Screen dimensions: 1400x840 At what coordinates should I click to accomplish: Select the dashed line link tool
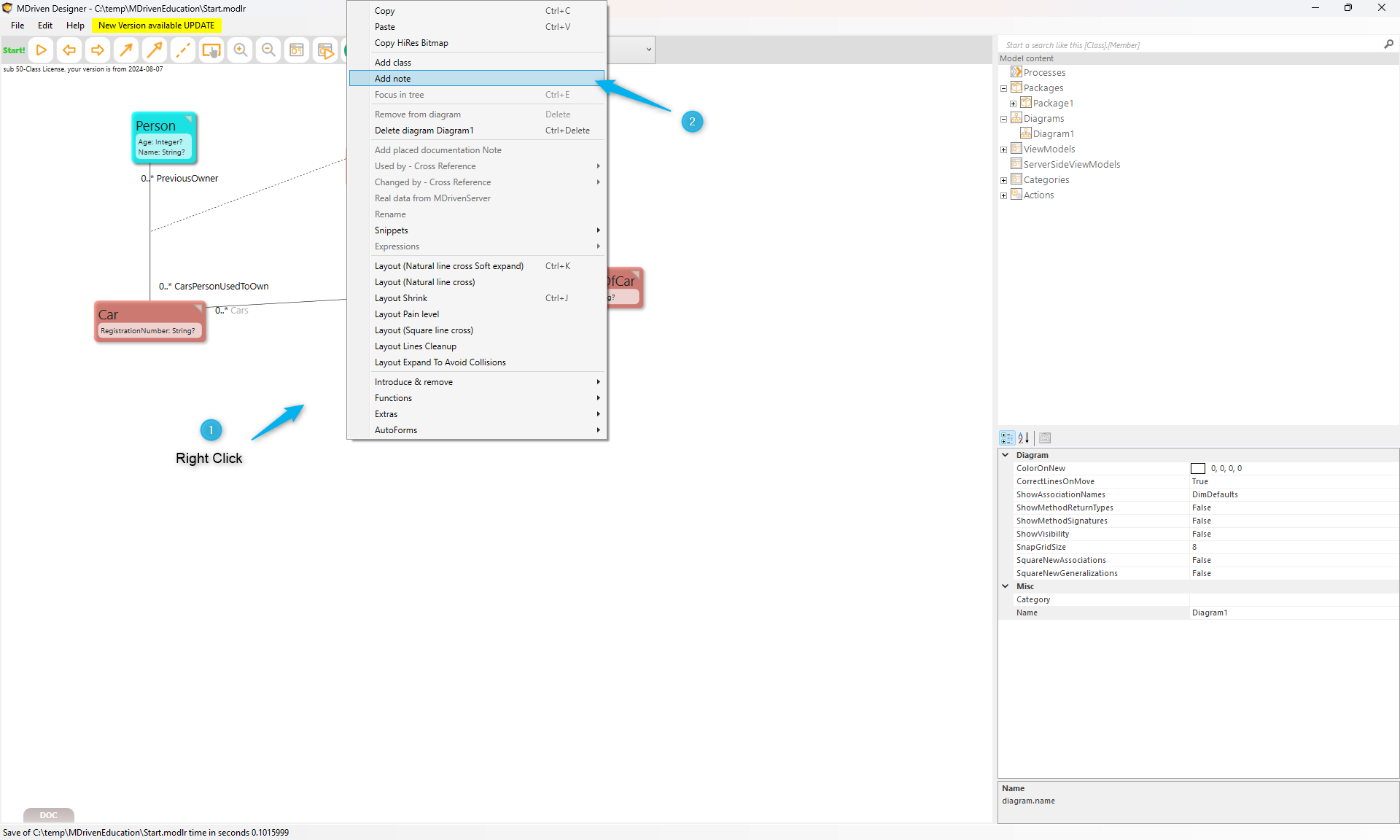pyautogui.click(x=182, y=50)
